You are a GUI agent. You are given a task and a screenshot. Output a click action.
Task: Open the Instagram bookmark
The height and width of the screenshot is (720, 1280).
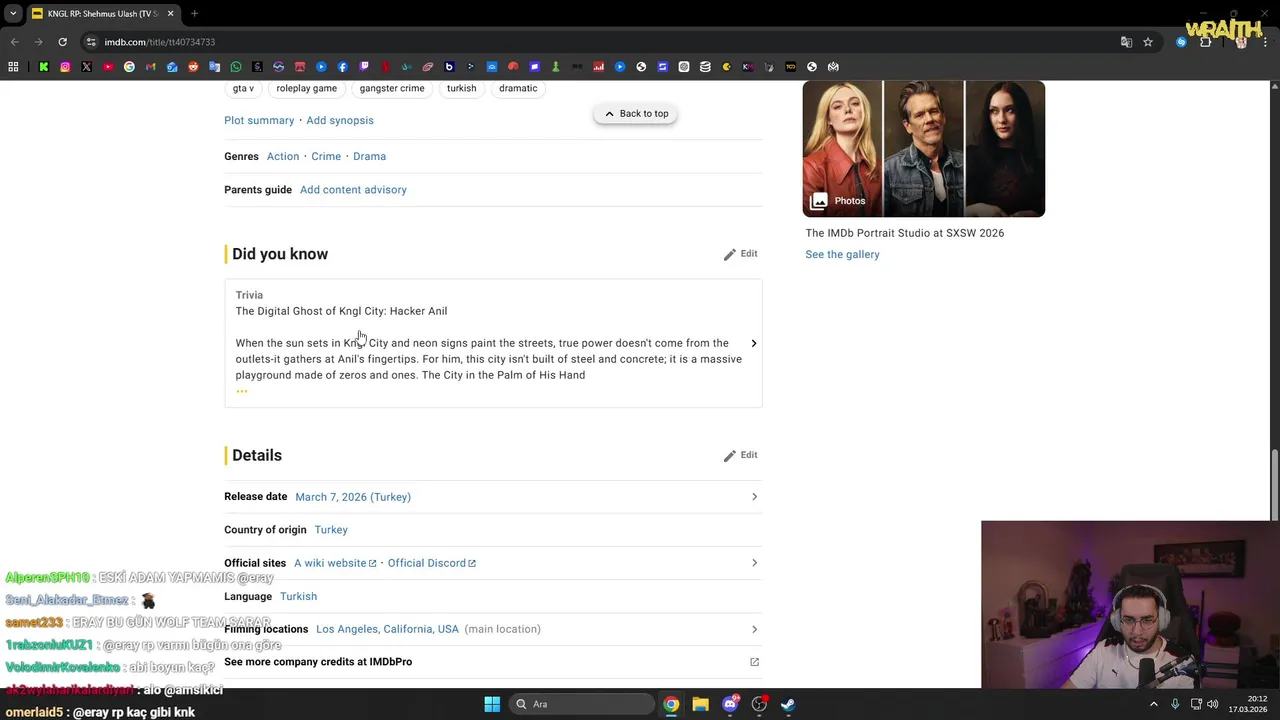click(65, 67)
